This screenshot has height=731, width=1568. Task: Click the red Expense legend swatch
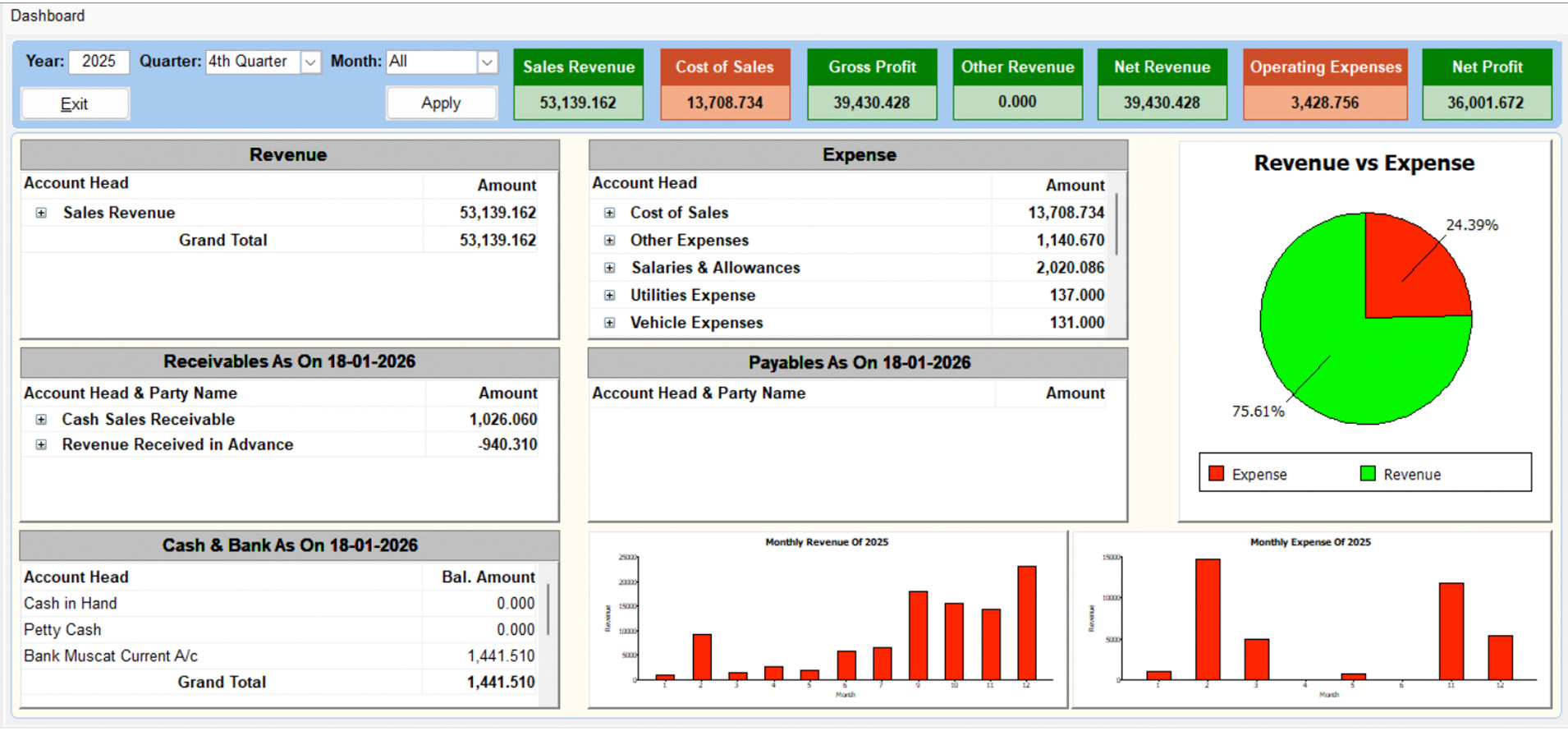point(1217,473)
